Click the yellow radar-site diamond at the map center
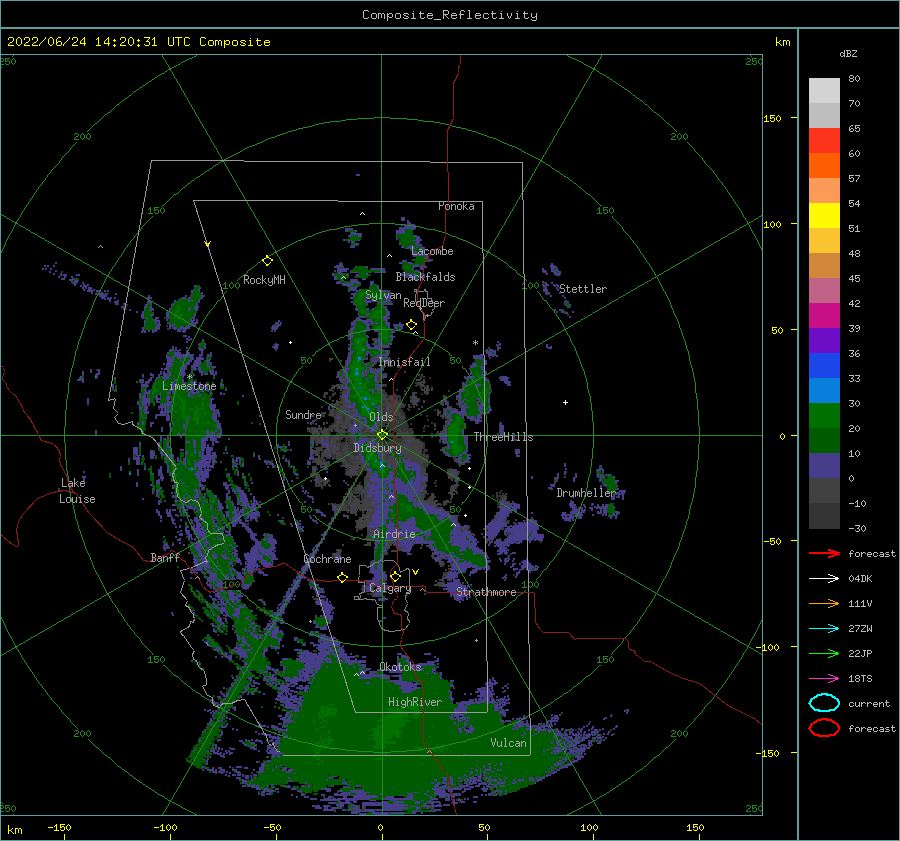 [382, 435]
